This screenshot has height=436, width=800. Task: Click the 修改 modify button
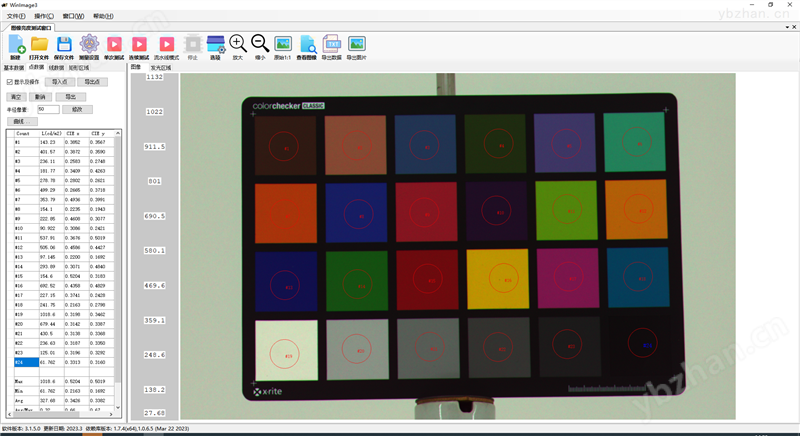[x=78, y=110]
